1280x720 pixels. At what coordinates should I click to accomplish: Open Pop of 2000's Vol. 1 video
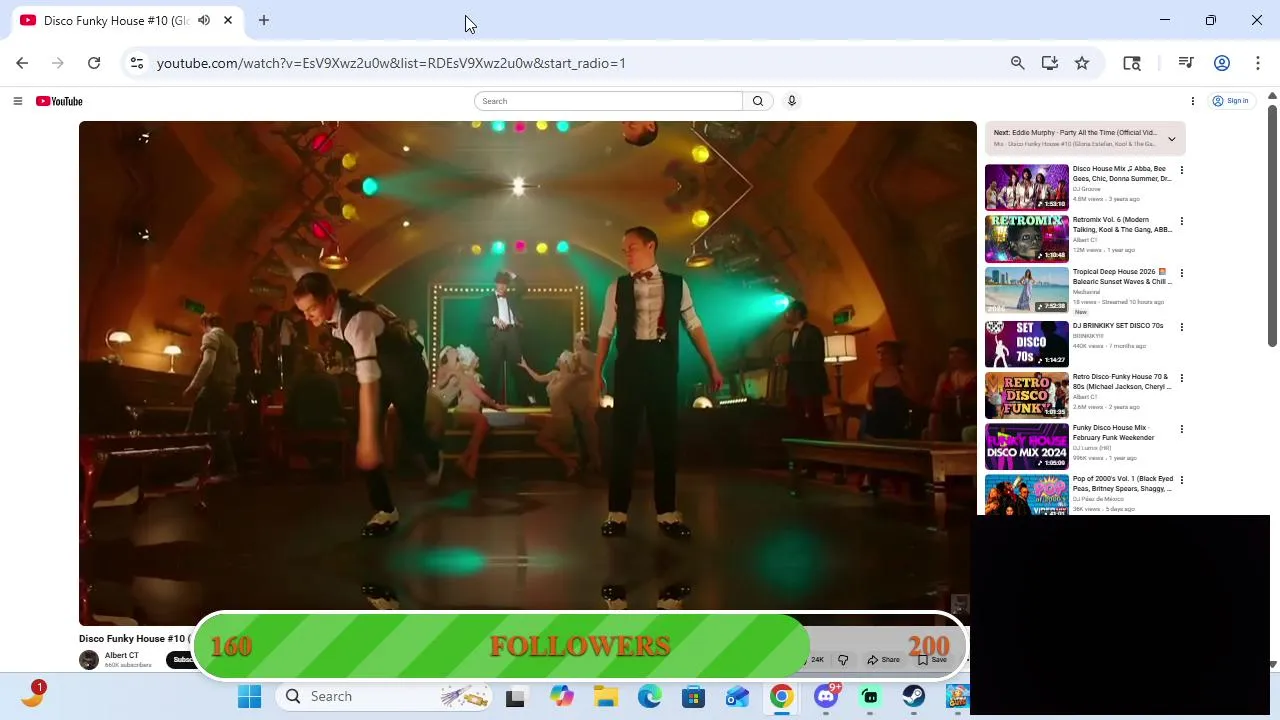coord(1122,484)
